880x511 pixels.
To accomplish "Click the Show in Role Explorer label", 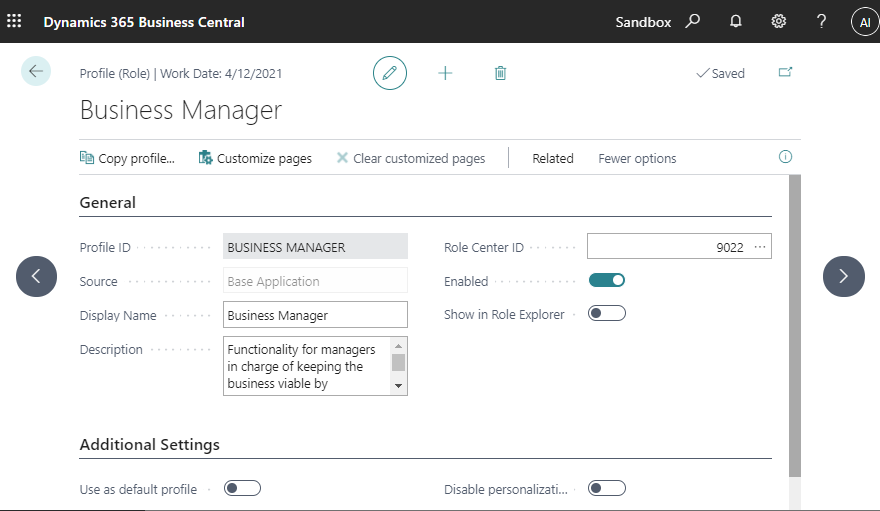I will pyautogui.click(x=504, y=314).
